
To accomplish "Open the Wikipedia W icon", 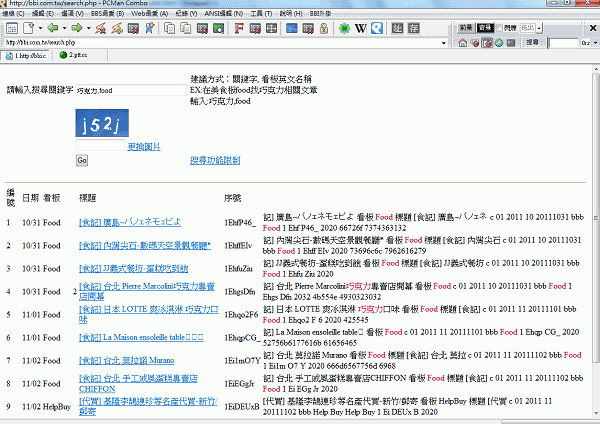I will pyautogui.click(x=360, y=28).
